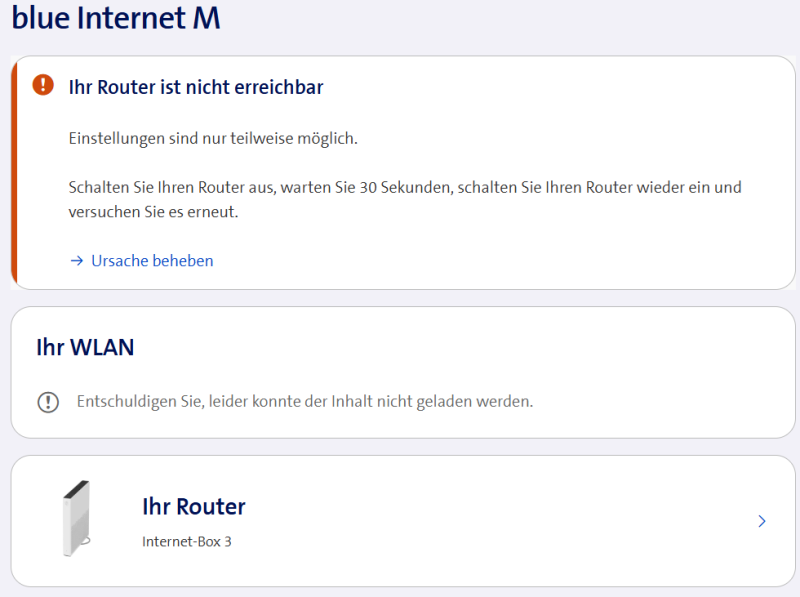Click the router restart instruction starting with Schalten

[405, 187]
